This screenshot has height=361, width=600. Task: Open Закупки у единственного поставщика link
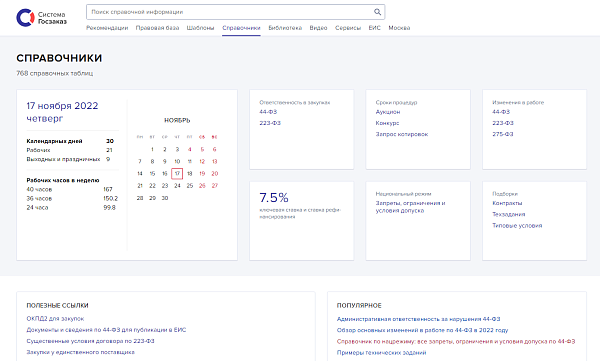(80, 352)
